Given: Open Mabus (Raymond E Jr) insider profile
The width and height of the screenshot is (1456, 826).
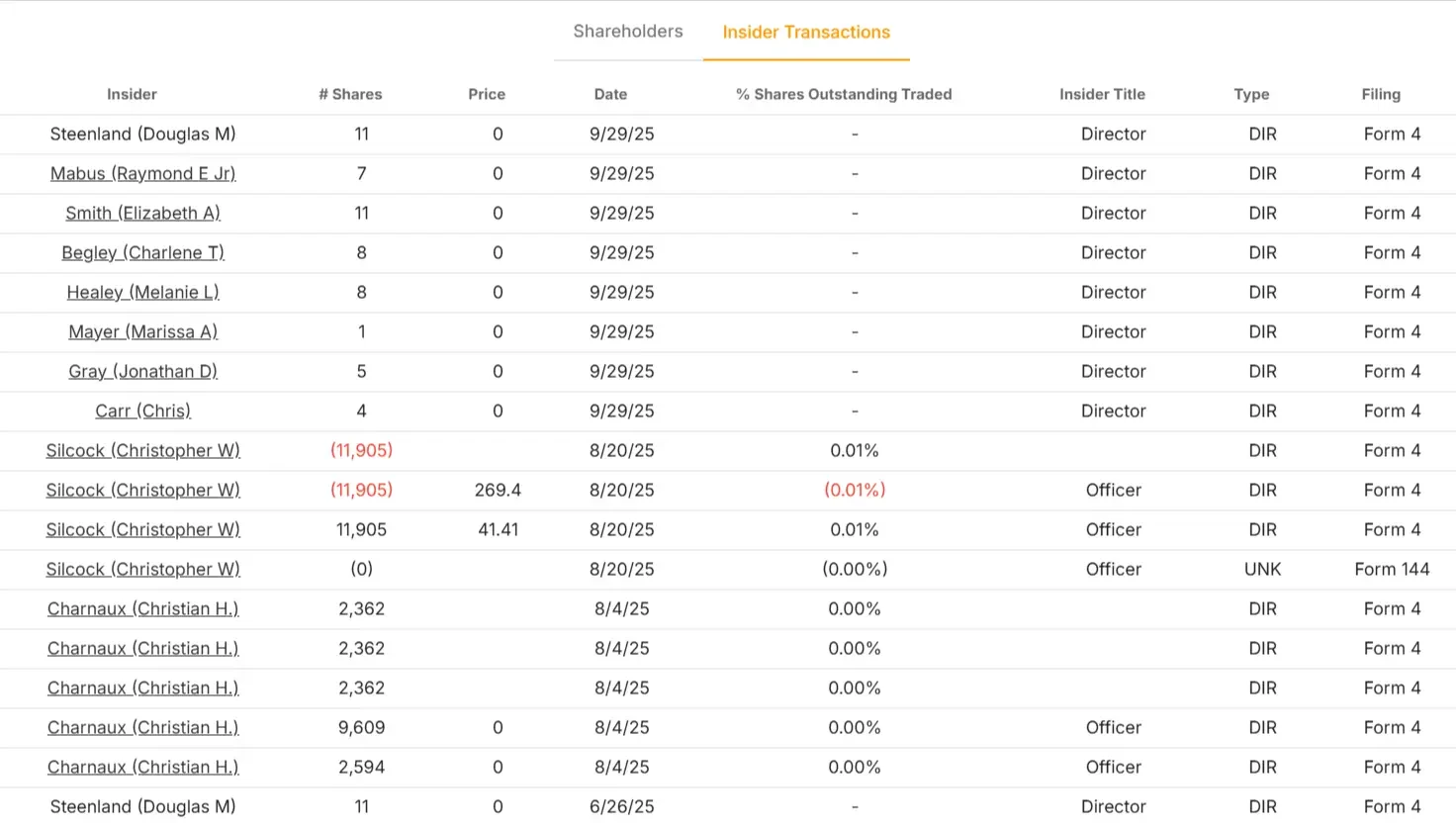Looking at the screenshot, I should 142,173.
